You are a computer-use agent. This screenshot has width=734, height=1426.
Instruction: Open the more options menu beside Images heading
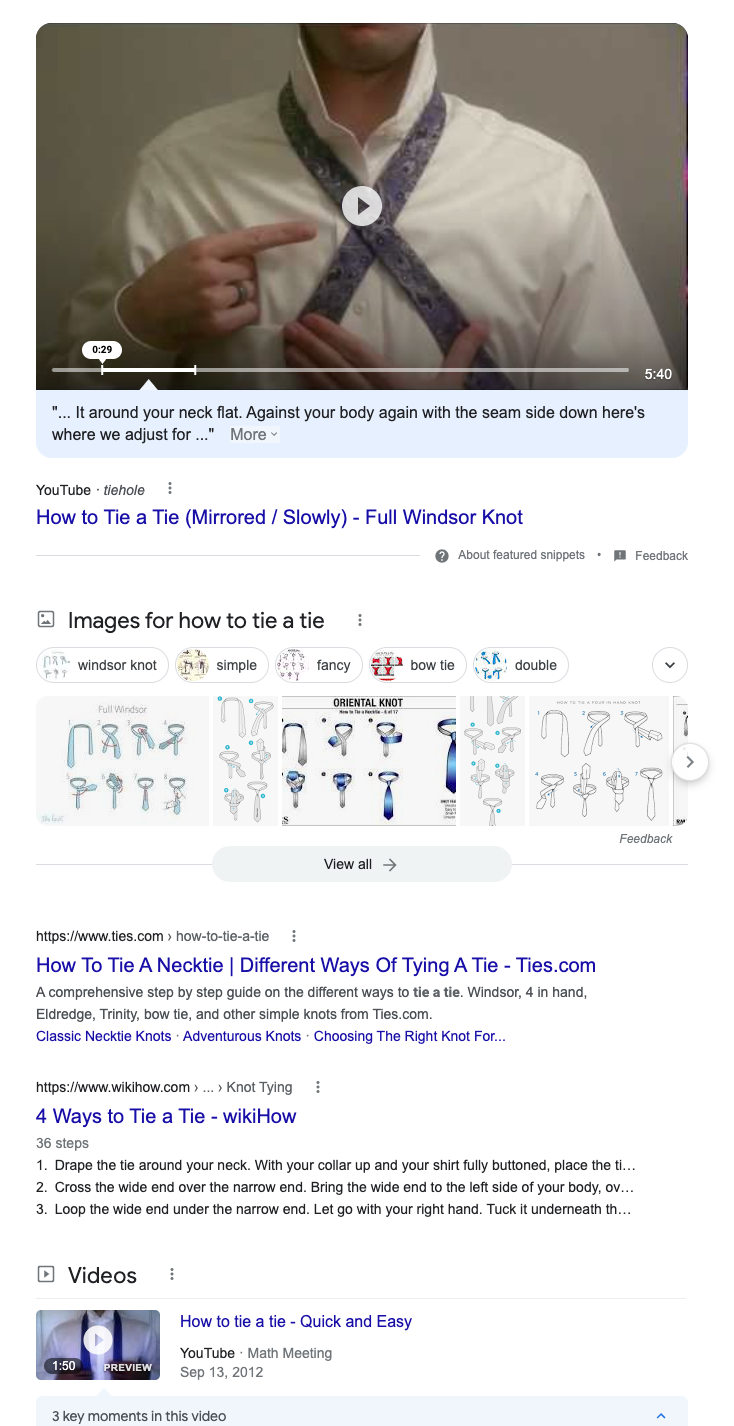360,620
